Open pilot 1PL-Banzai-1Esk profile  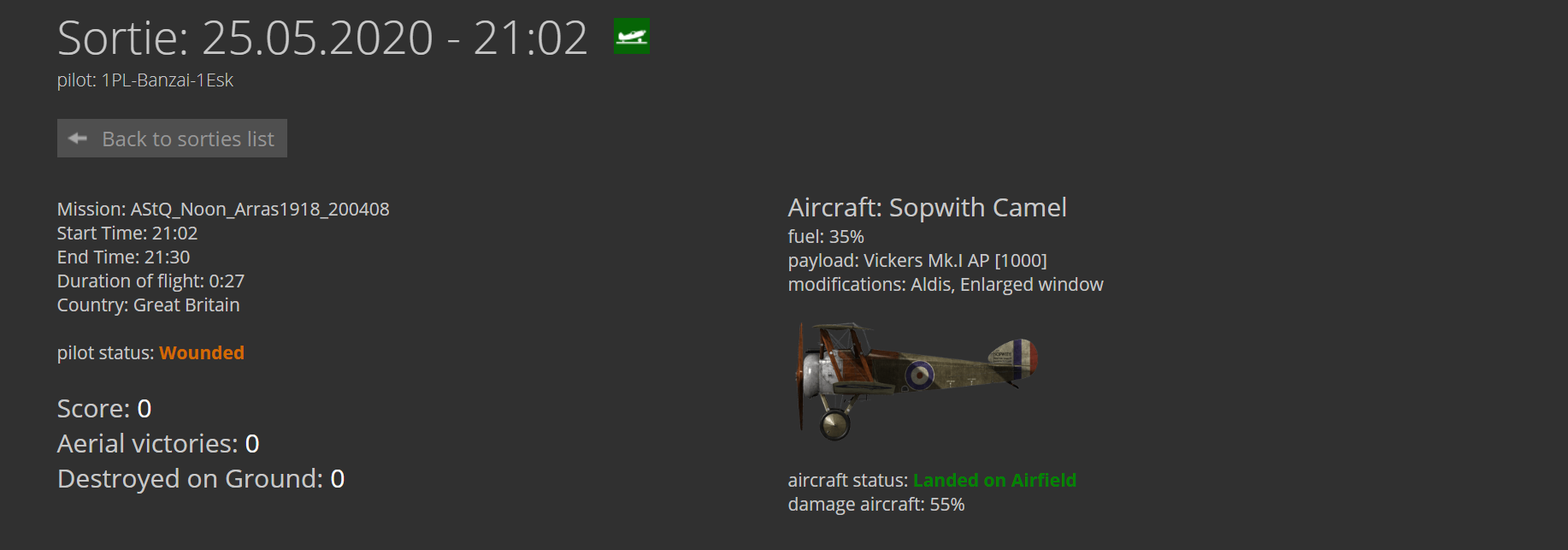pos(167,80)
